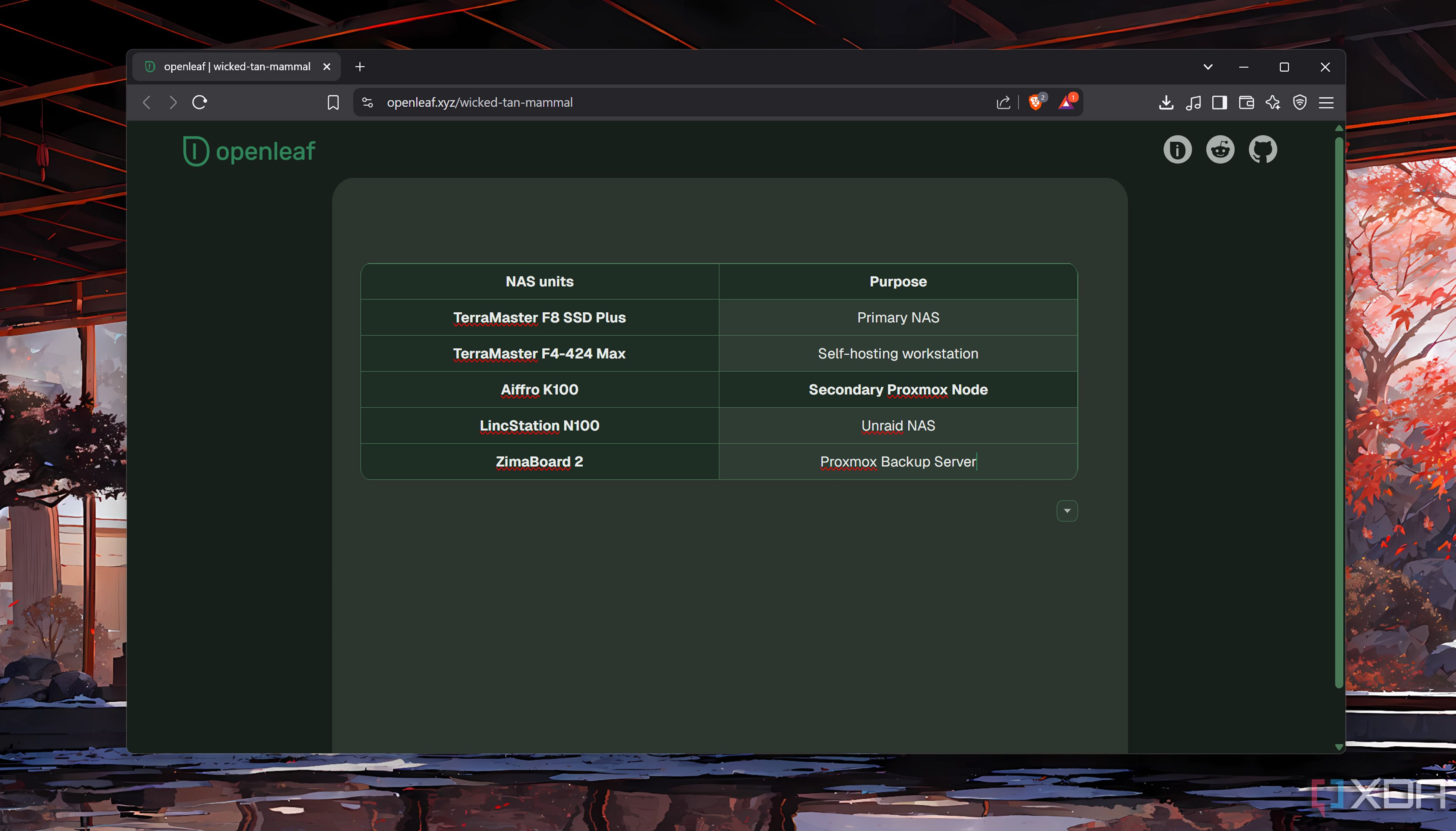The height and width of the screenshot is (831, 1456).
Task: Expand the dropdown arrow below the table
Action: 1067,511
